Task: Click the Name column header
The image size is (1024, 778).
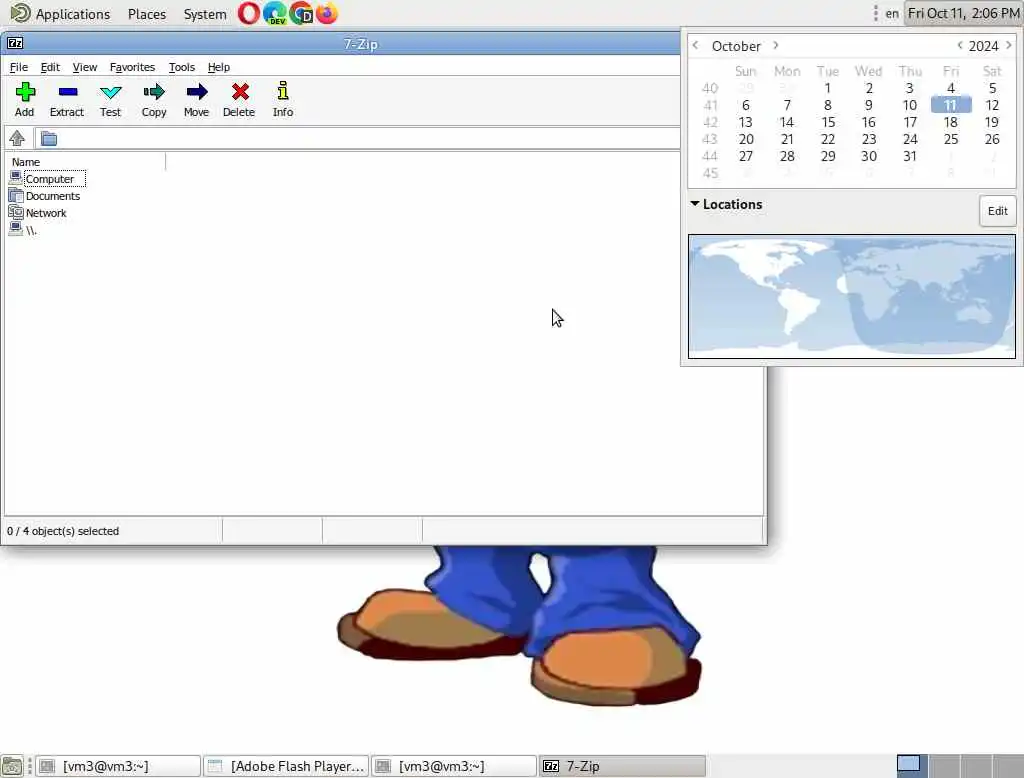Action: point(26,161)
